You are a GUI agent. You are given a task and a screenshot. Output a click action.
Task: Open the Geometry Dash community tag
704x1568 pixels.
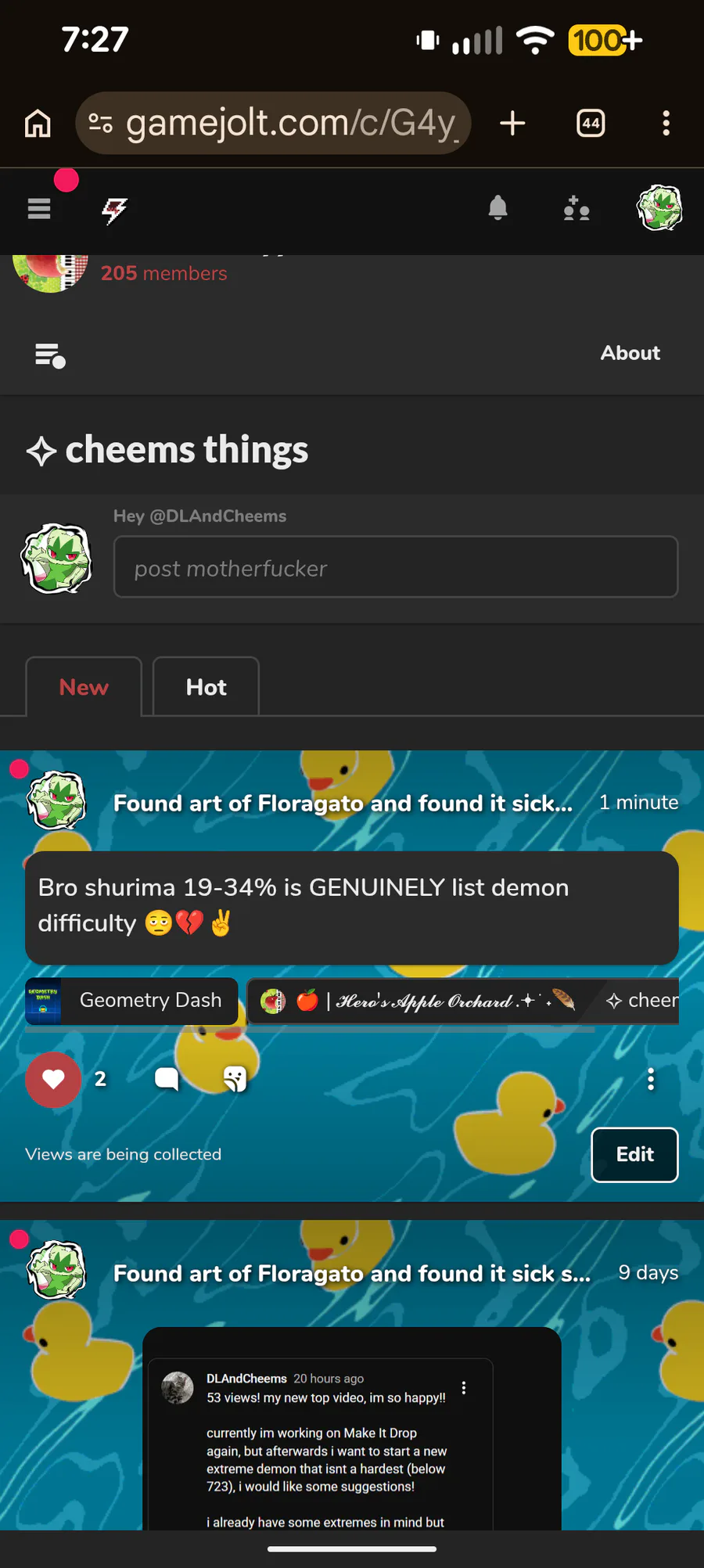[131, 1001]
